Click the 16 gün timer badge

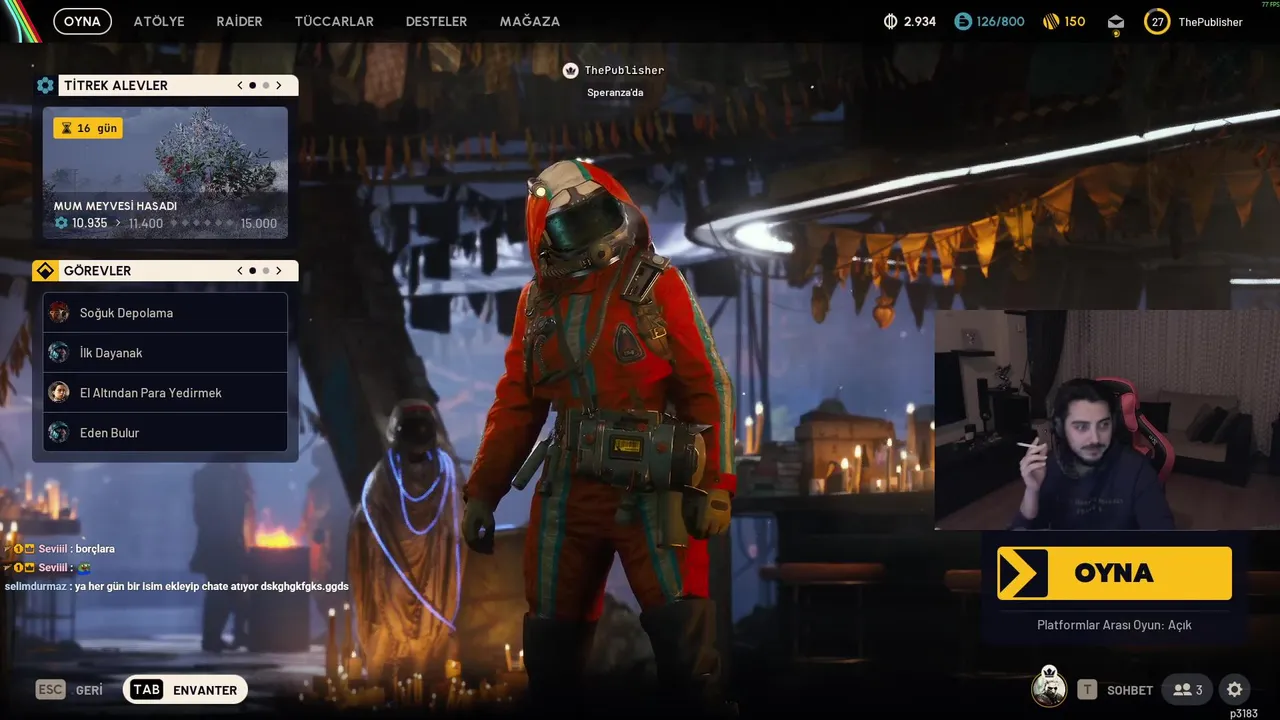point(88,128)
